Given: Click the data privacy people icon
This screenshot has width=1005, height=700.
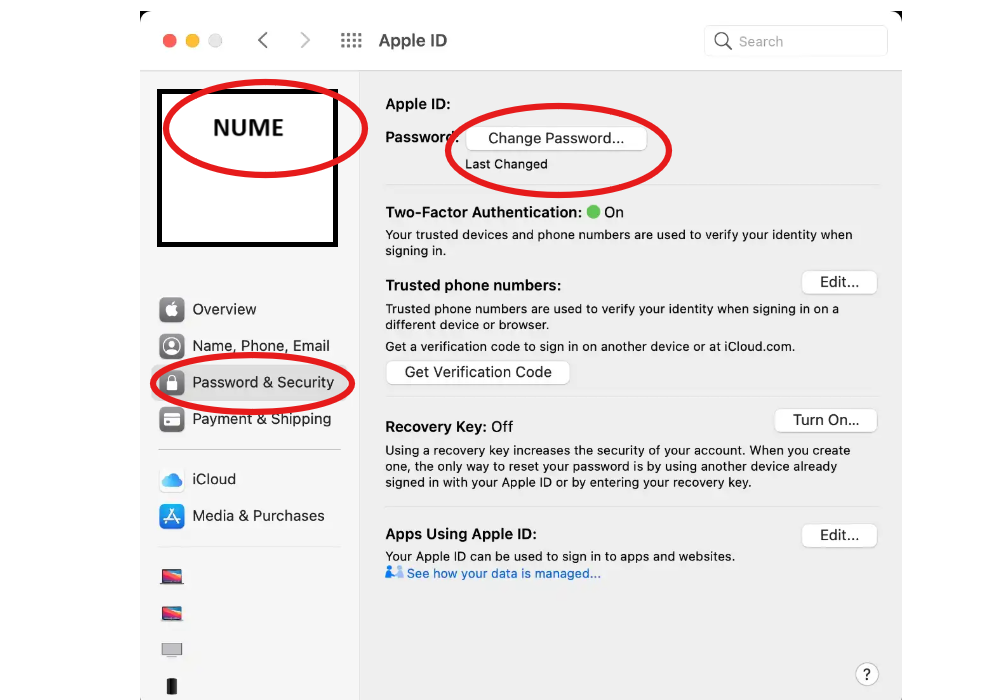Looking at the screenshot, I should [394, 572].
